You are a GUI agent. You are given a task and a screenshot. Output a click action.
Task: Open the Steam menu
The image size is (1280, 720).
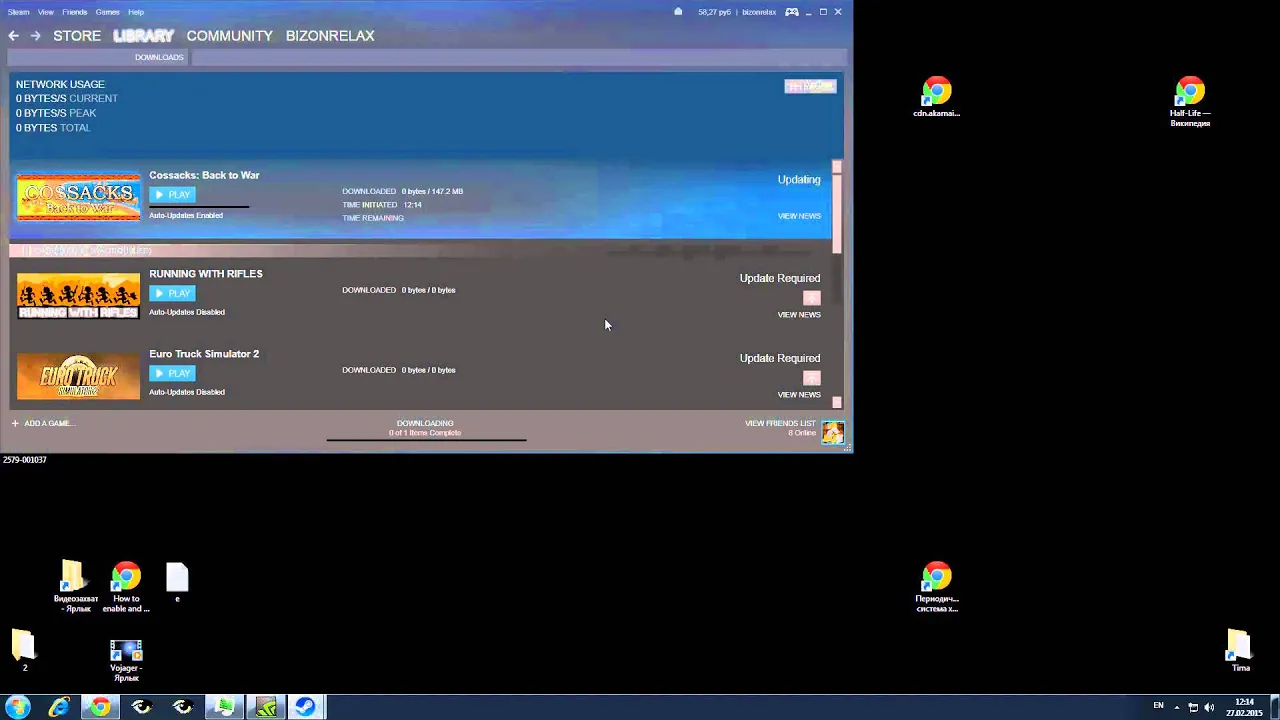click(x=18, y=12)
